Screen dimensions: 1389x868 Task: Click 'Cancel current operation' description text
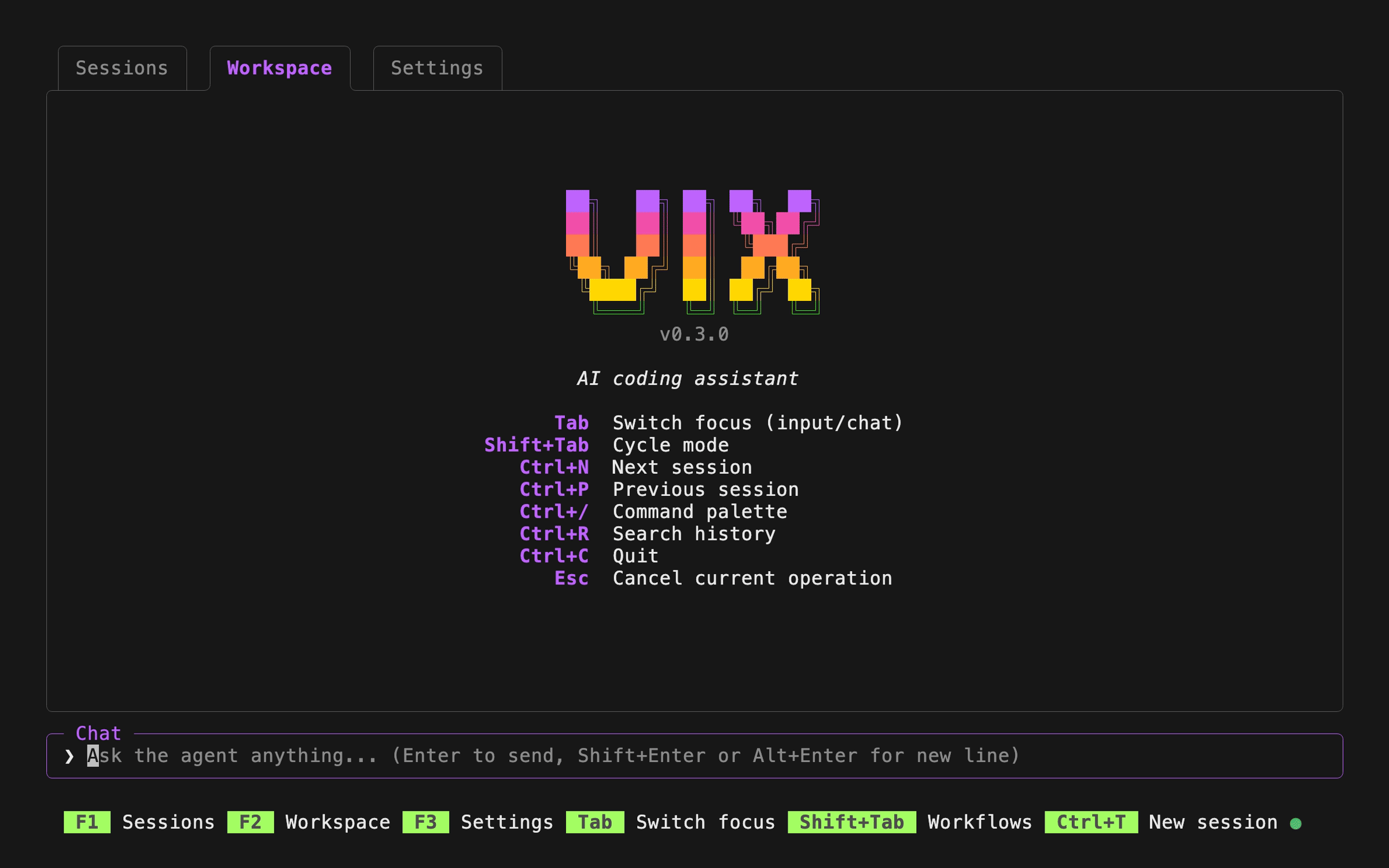[752, 578]
